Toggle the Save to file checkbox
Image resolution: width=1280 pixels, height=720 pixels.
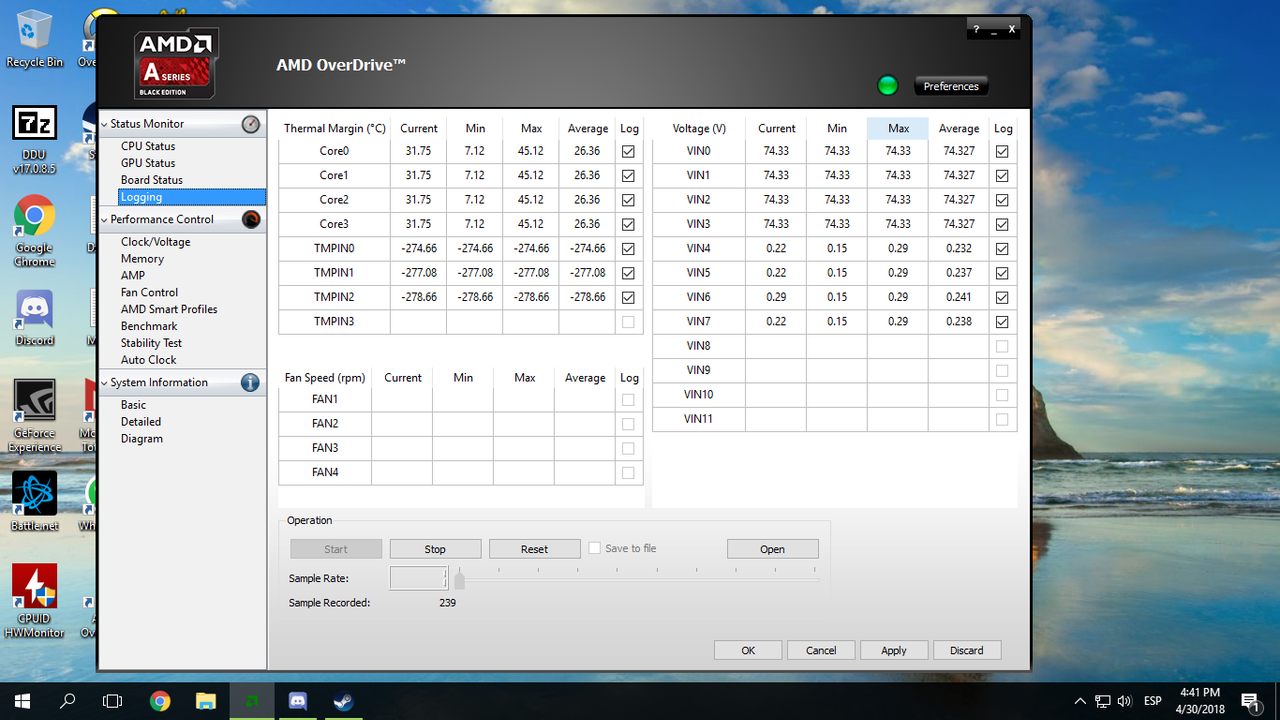click(x=595, y=548)
